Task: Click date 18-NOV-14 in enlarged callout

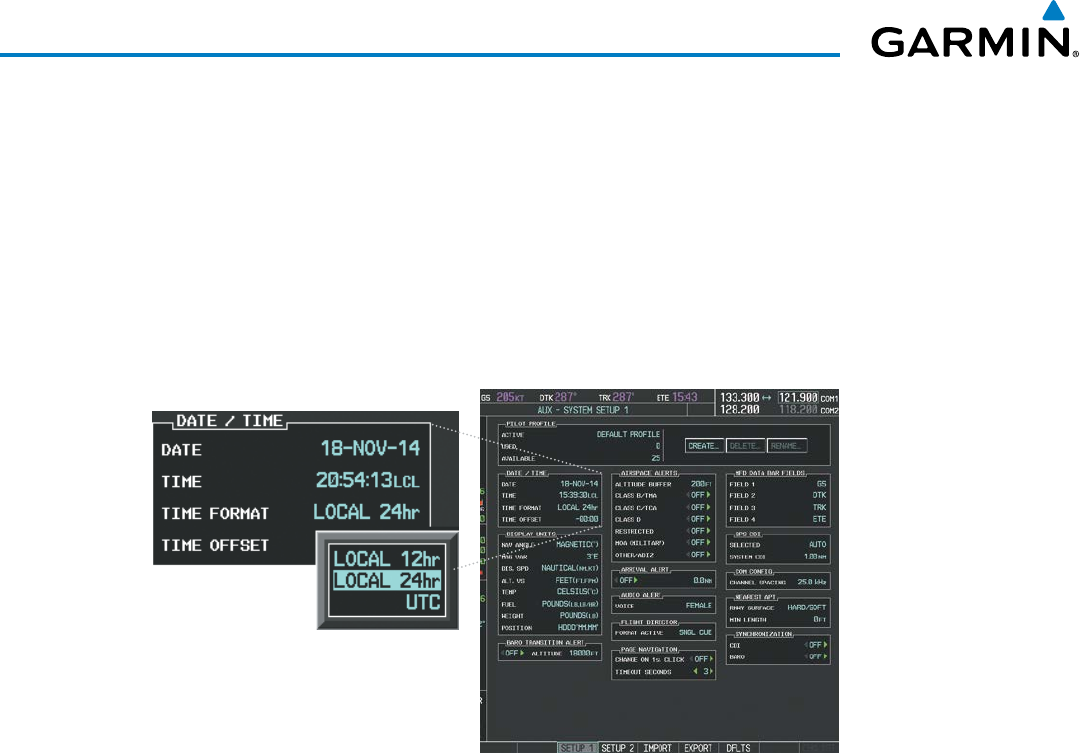Action: (x=370, y=448)
